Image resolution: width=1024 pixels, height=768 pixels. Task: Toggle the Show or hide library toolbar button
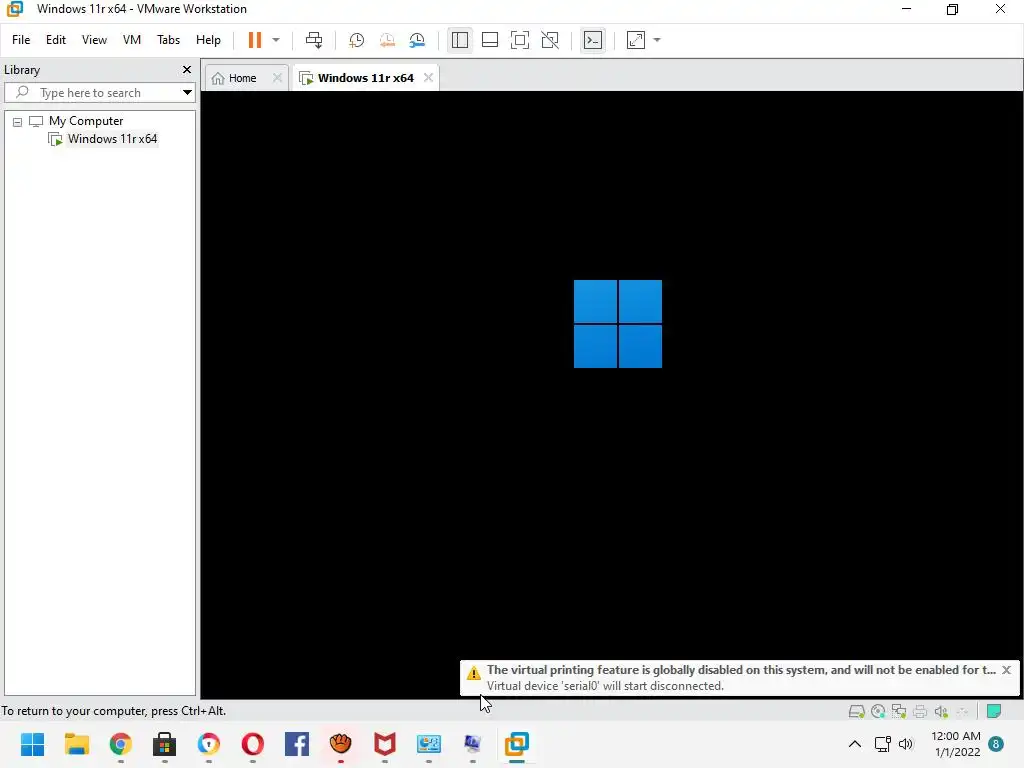point(460,40)
